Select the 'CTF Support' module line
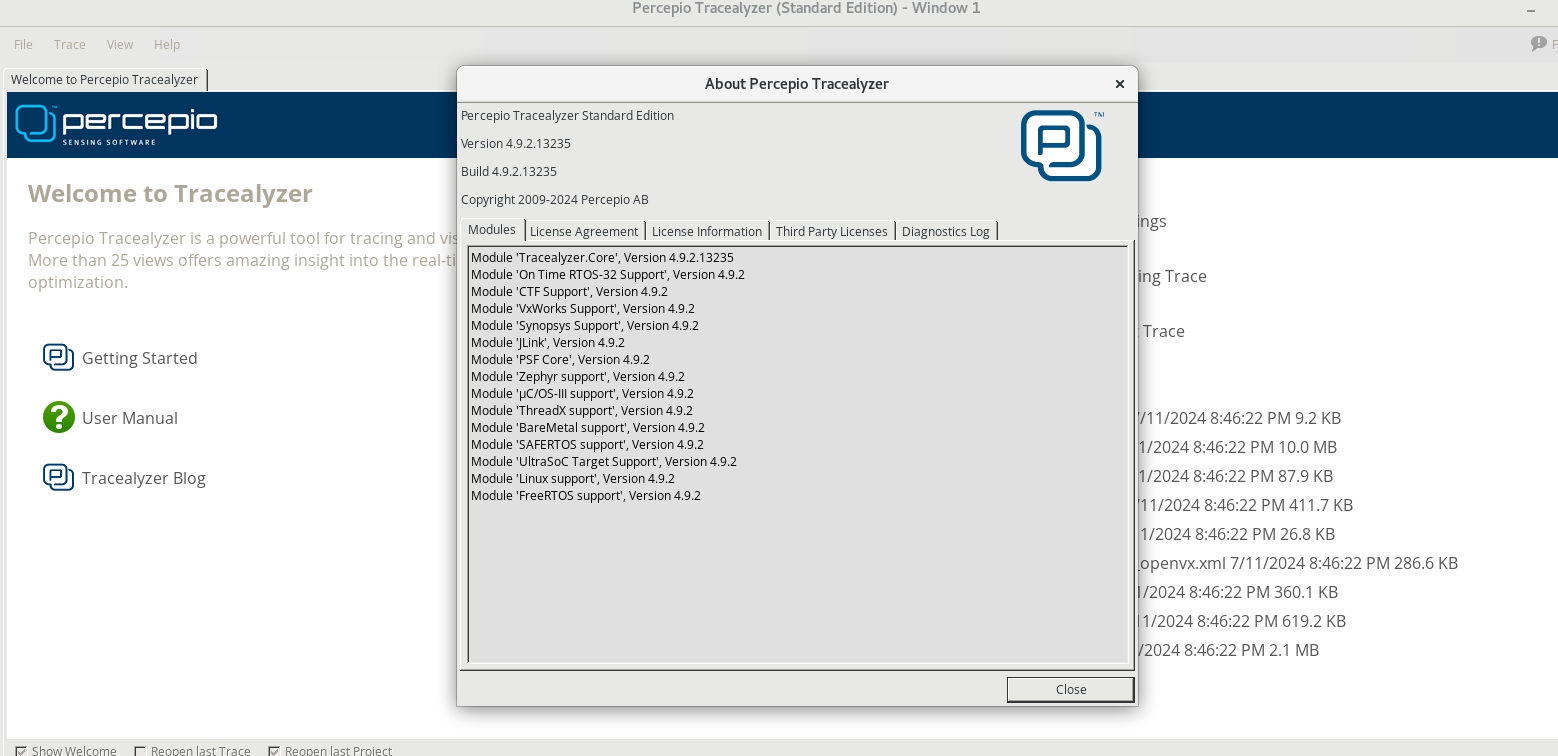This screenshot has height=756, width=1558. coord(569,291)
